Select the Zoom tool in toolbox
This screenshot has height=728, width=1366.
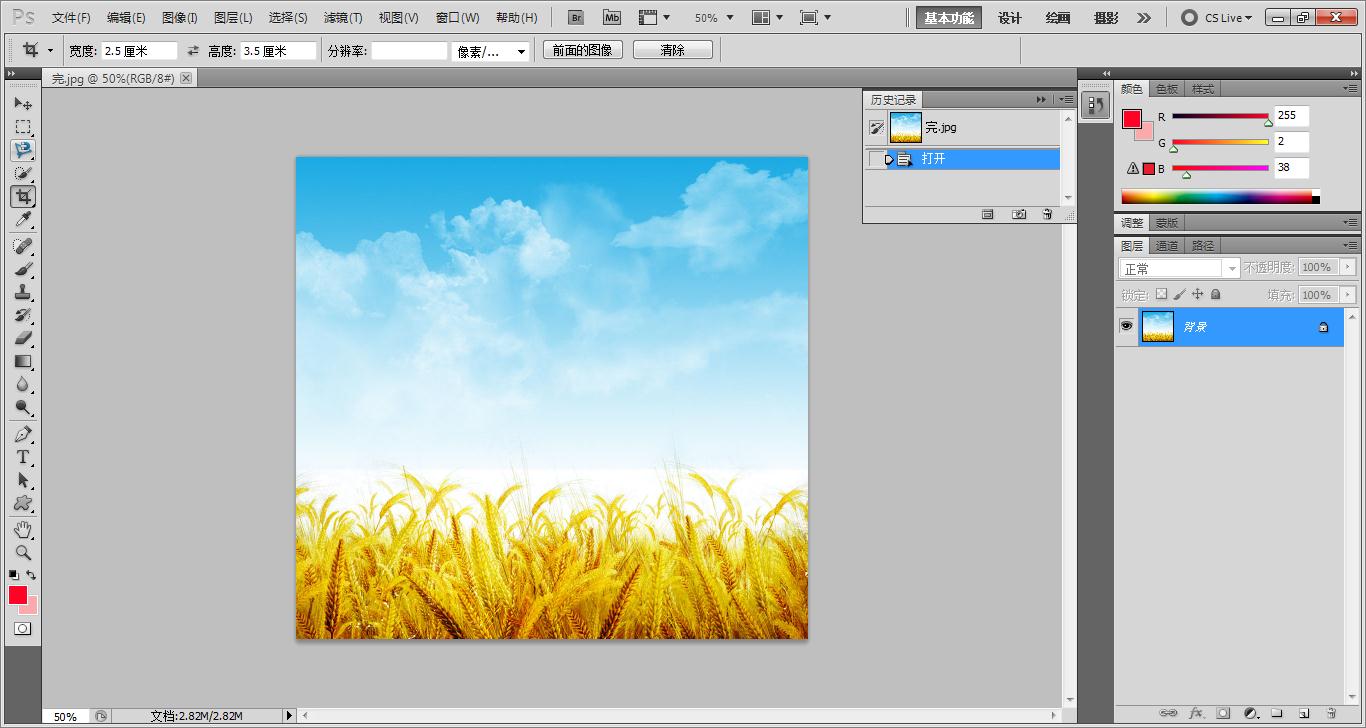[23, 552]
